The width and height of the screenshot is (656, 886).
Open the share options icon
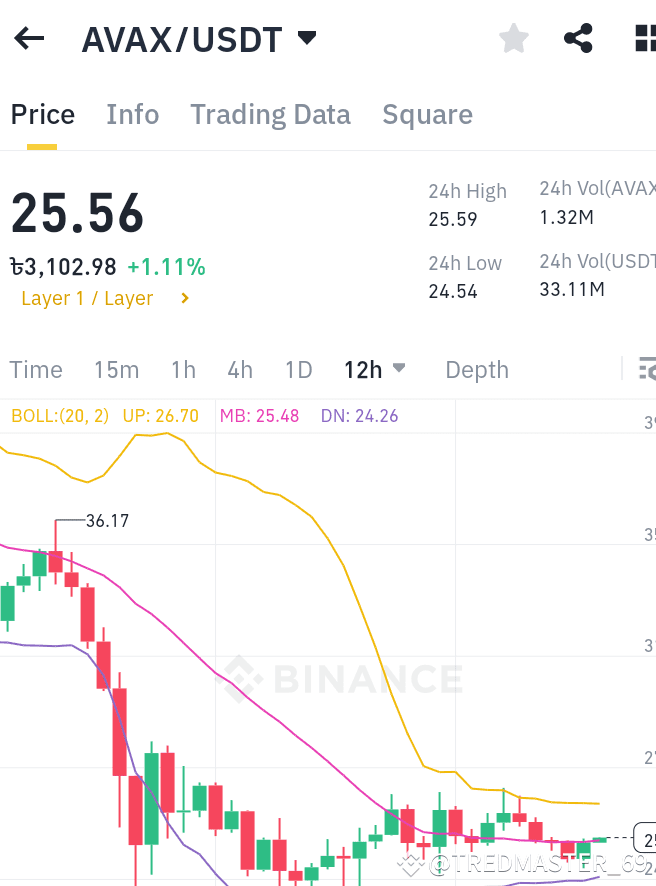click(x=578, y=38)
